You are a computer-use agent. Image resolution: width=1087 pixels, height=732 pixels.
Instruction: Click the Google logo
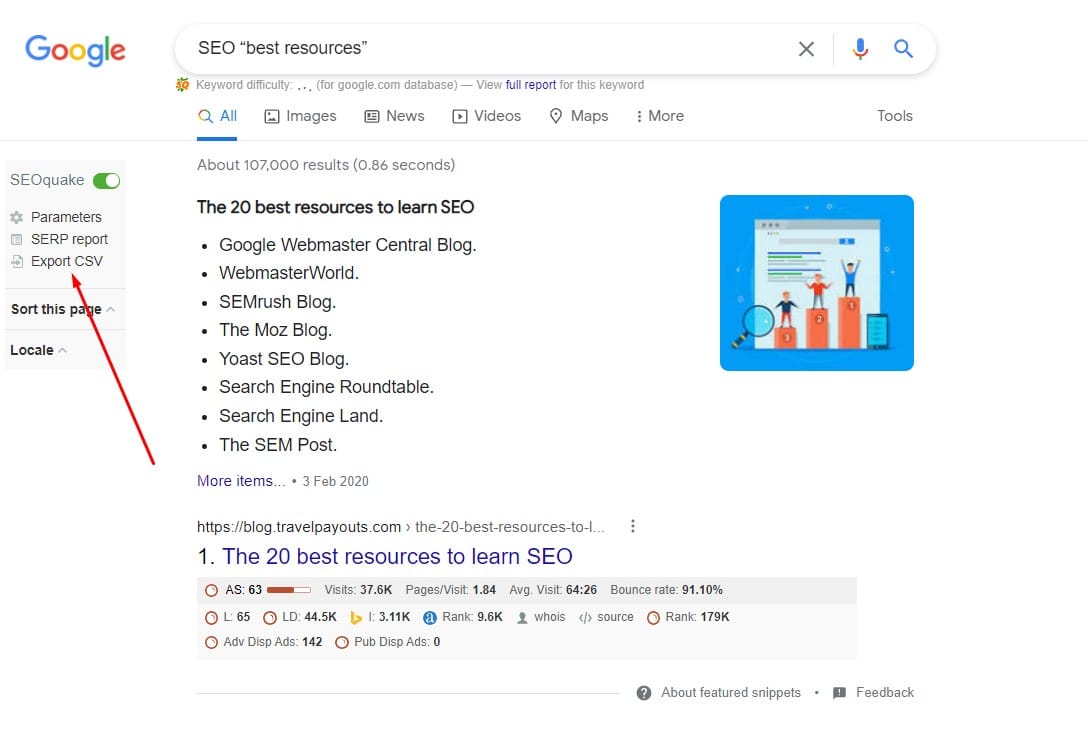pyautogui.click(x=75, y=49)
